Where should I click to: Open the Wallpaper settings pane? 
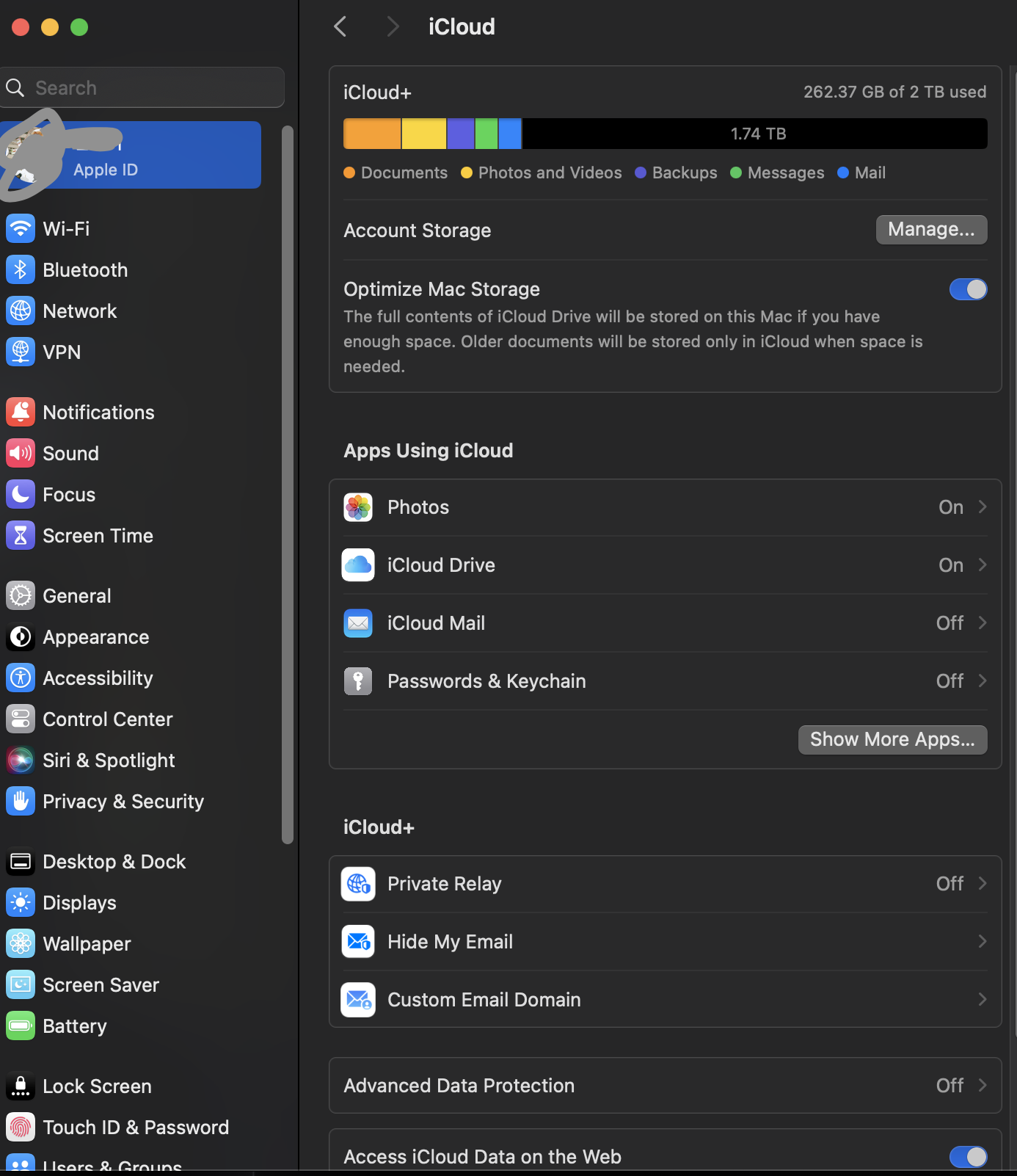coord(131,943)
